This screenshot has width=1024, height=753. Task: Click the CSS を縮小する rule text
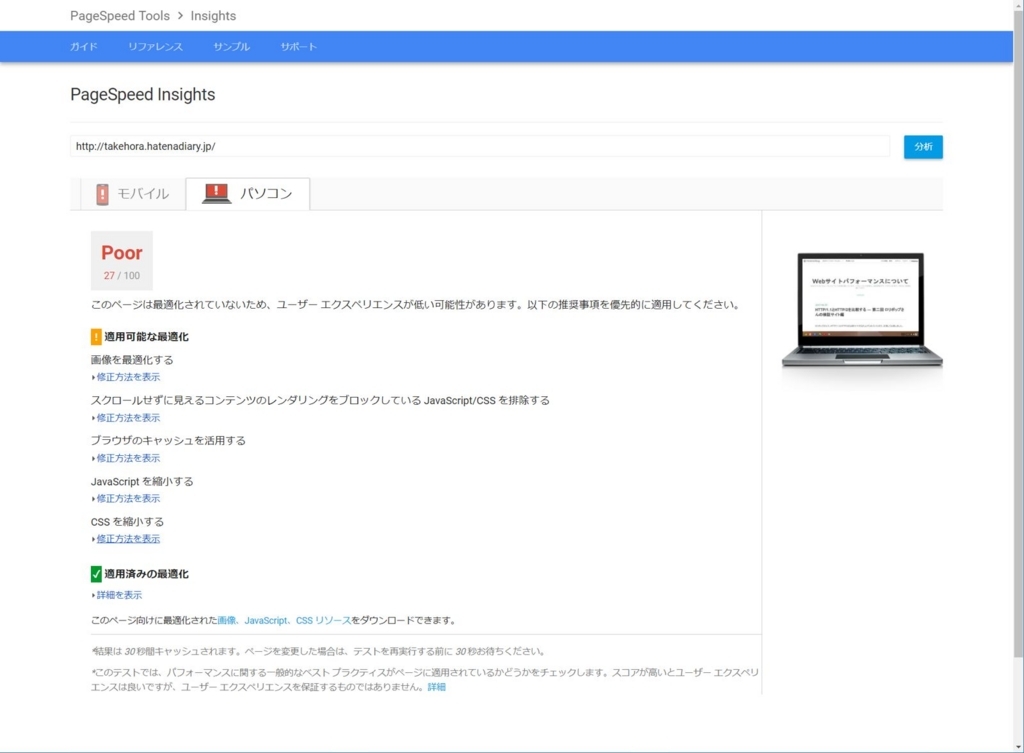[127, 522]
